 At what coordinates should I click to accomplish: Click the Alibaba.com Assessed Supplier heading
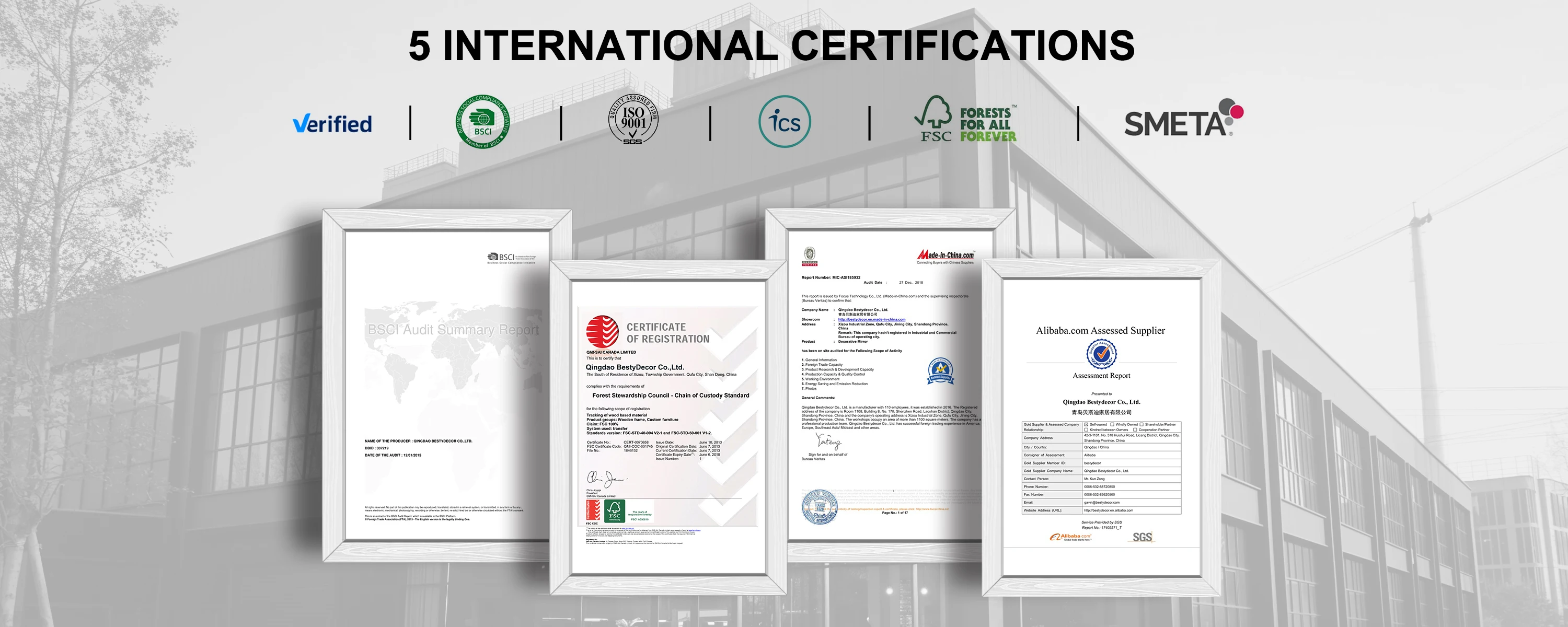[1100, 331]
